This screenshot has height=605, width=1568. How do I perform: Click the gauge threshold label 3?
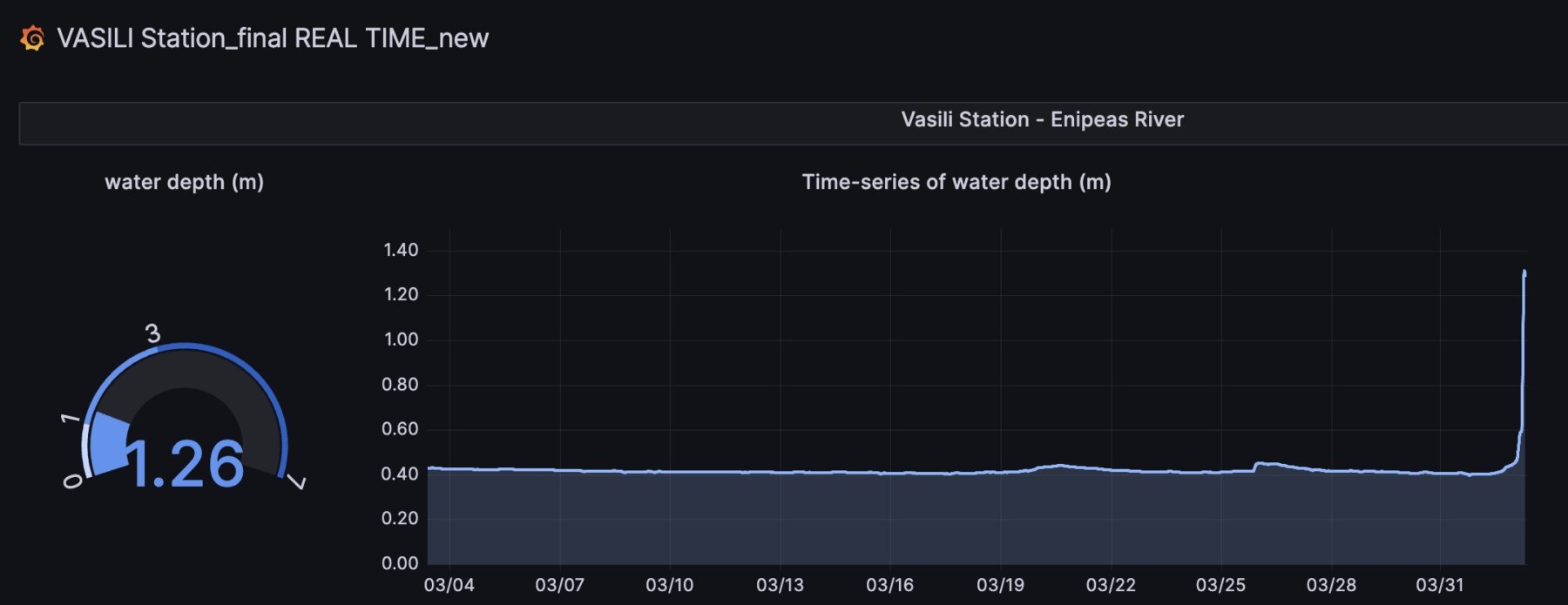[x=152, y=333]
